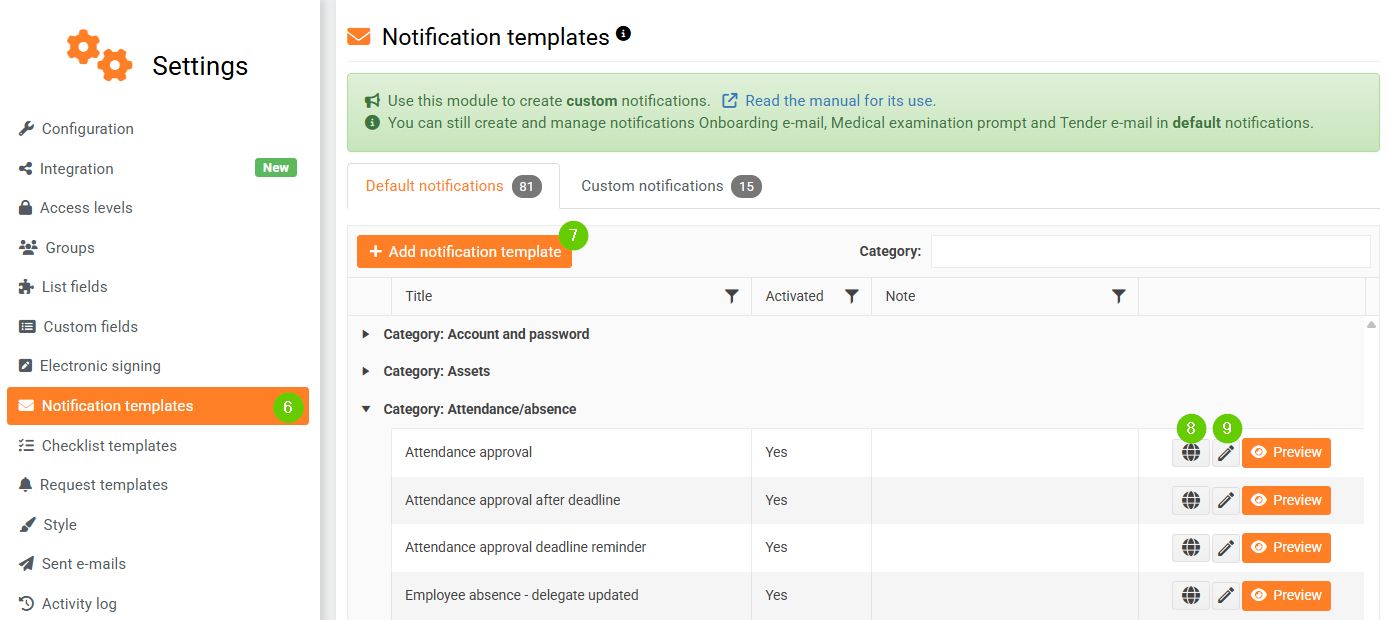Click globe icon for Attendance approval after deadline

(1190, 500)
